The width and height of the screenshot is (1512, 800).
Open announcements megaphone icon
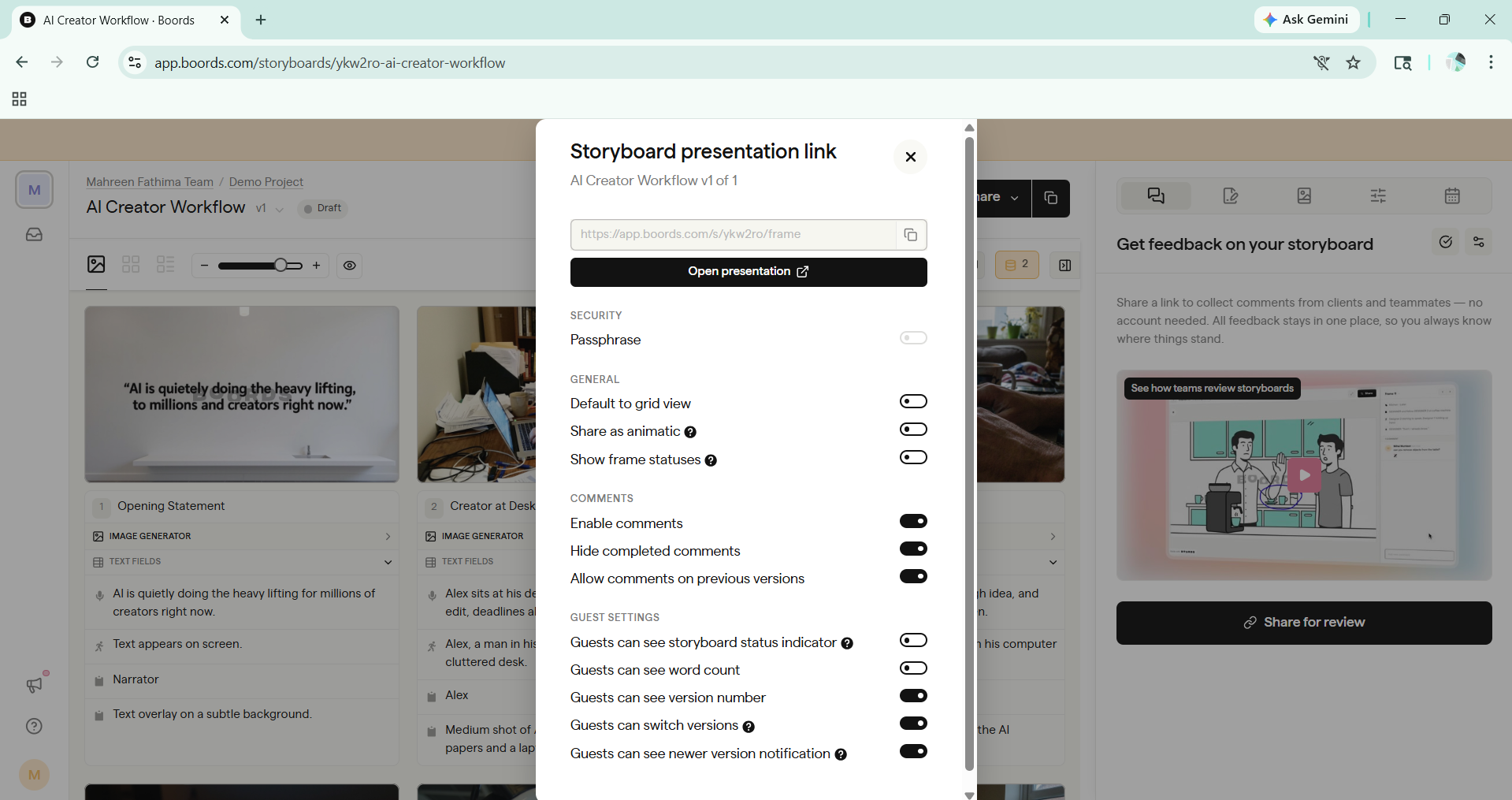click(34, 685)
